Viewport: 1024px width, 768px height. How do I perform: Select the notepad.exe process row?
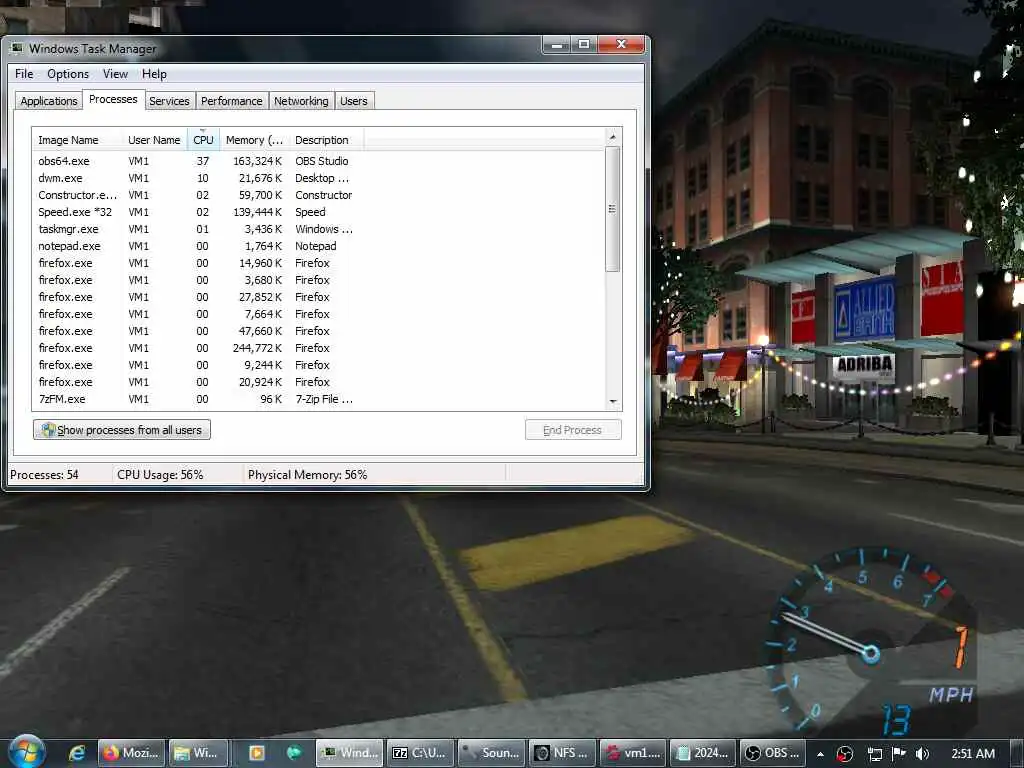point(319,246)
